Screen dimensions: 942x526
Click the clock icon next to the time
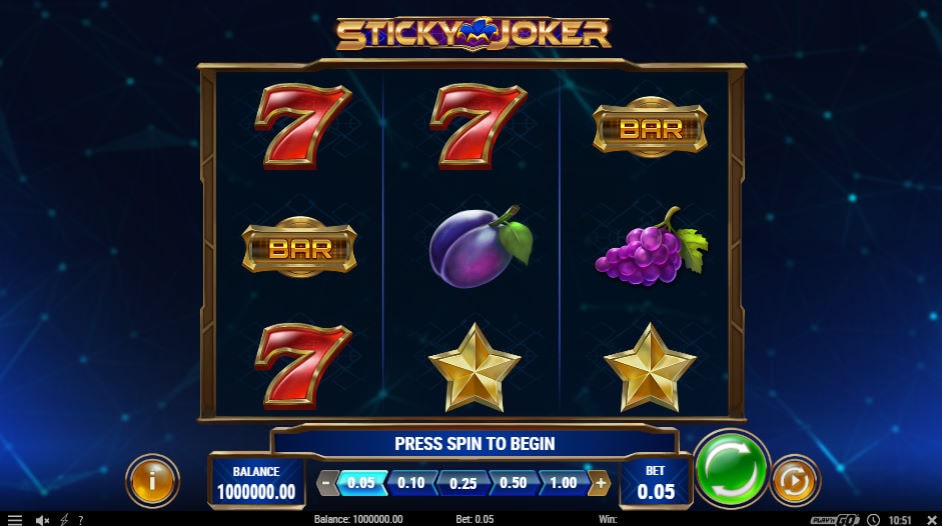tap(874, 520)
